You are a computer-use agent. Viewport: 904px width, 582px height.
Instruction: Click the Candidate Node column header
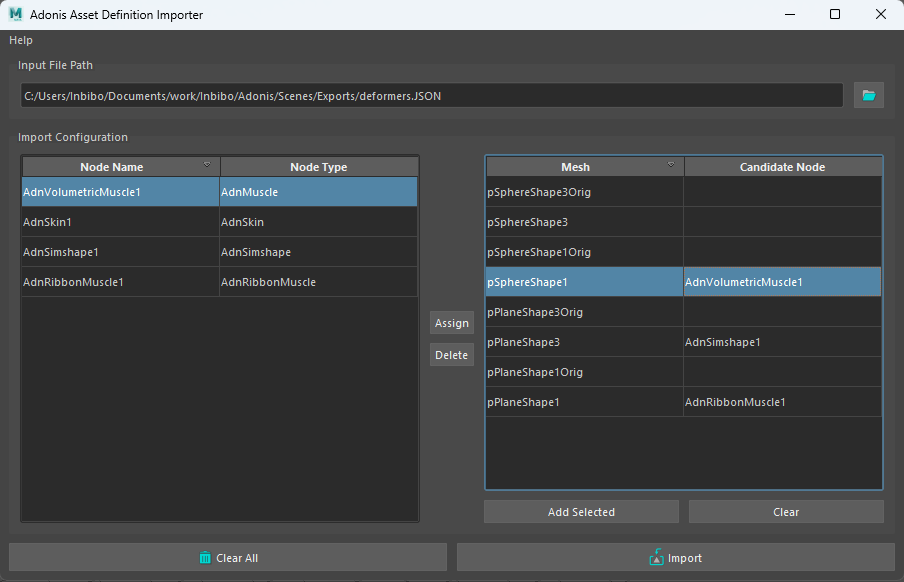[x=783, y=167]
